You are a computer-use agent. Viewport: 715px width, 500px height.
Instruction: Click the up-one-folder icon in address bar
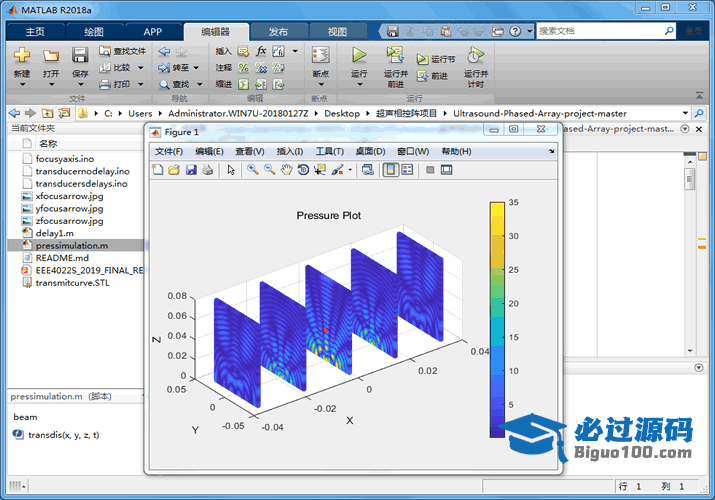click(47, 113)
